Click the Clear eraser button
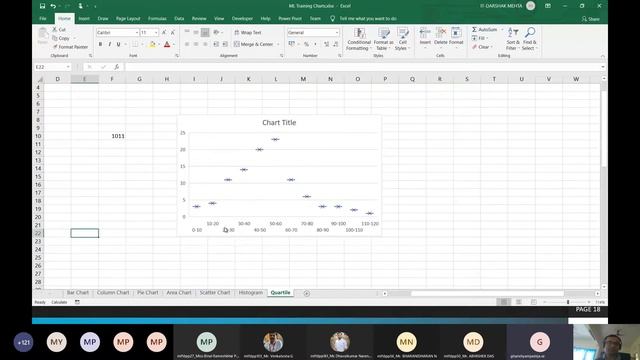The image size is (640, 360). pyautogui.click(x=481, y=47)
